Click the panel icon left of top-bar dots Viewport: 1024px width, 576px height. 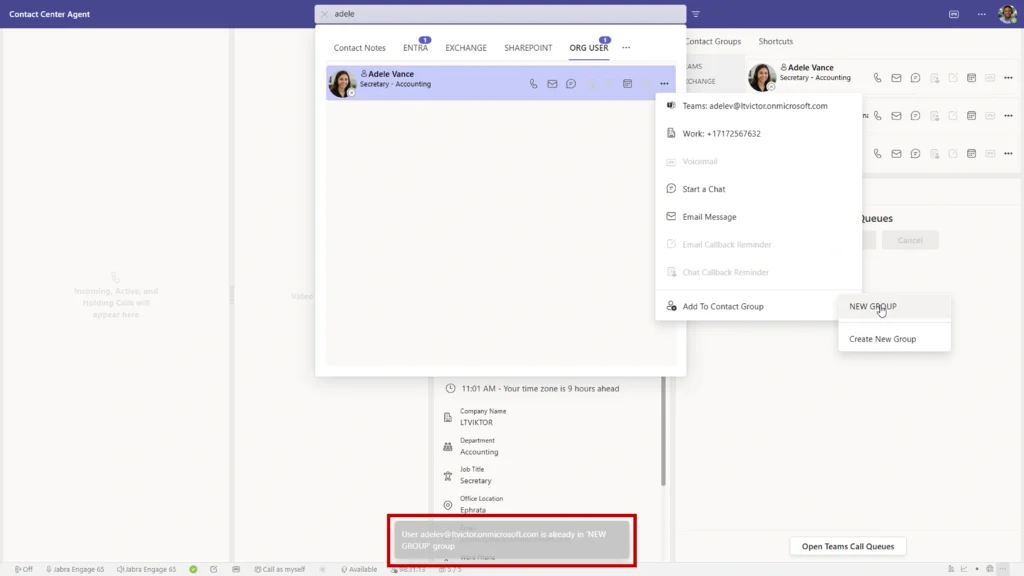954,14
